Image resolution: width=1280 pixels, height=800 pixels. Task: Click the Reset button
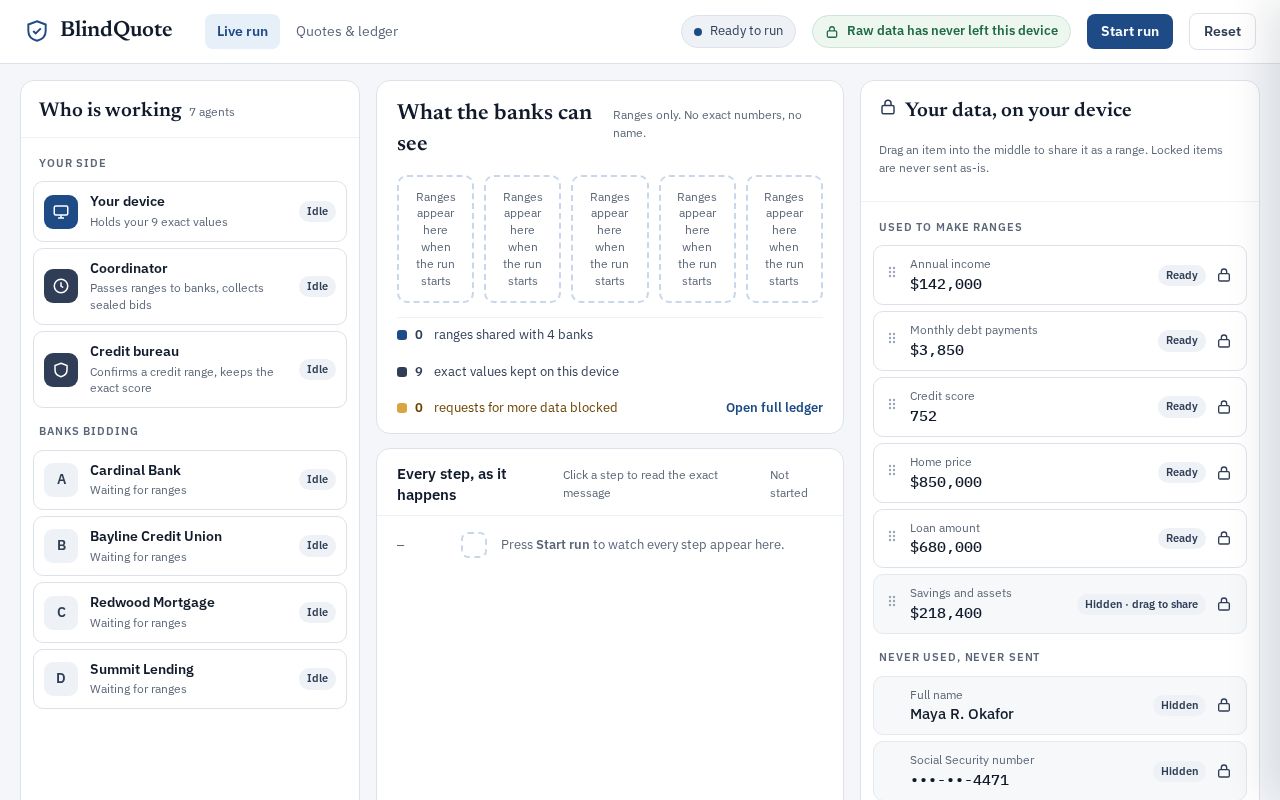[1222, 31]
